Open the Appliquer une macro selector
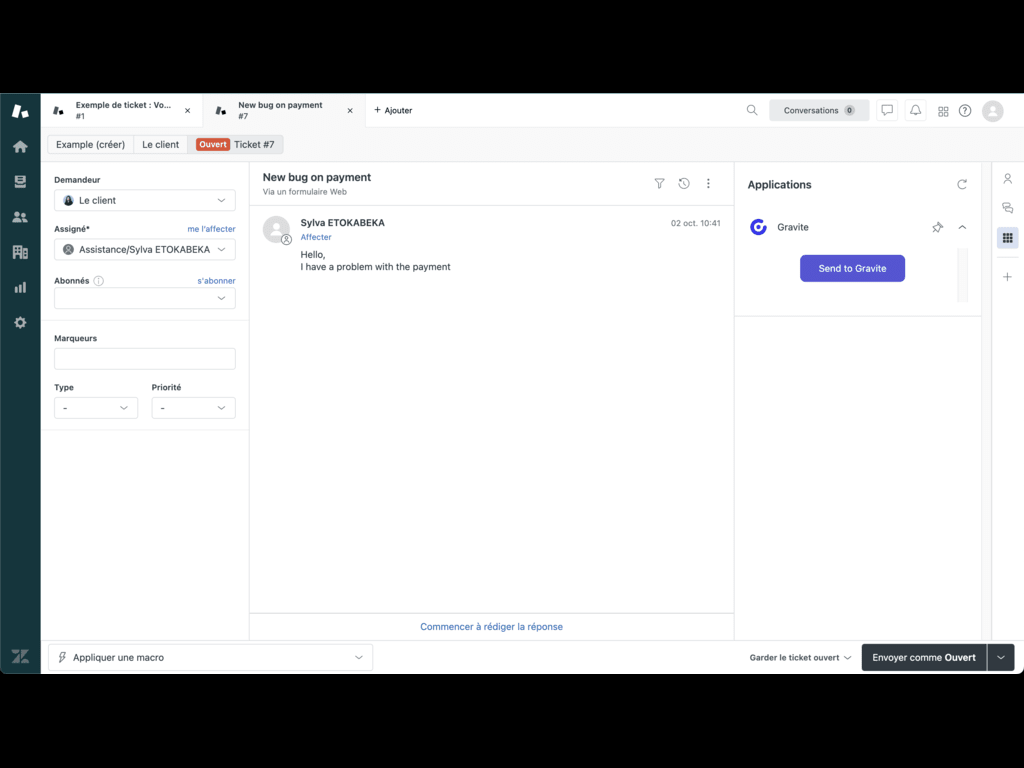Screen dimensions: 1024x768 [210, 657]
